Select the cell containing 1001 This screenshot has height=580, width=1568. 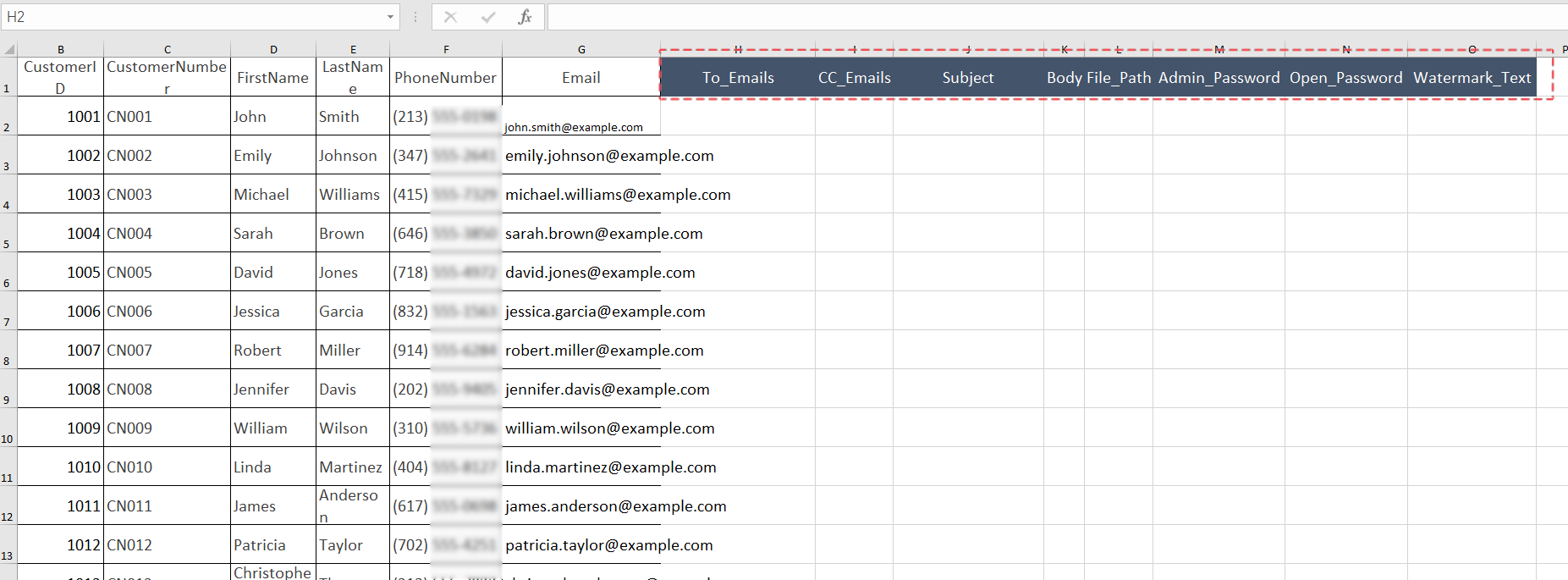(61, 116)
